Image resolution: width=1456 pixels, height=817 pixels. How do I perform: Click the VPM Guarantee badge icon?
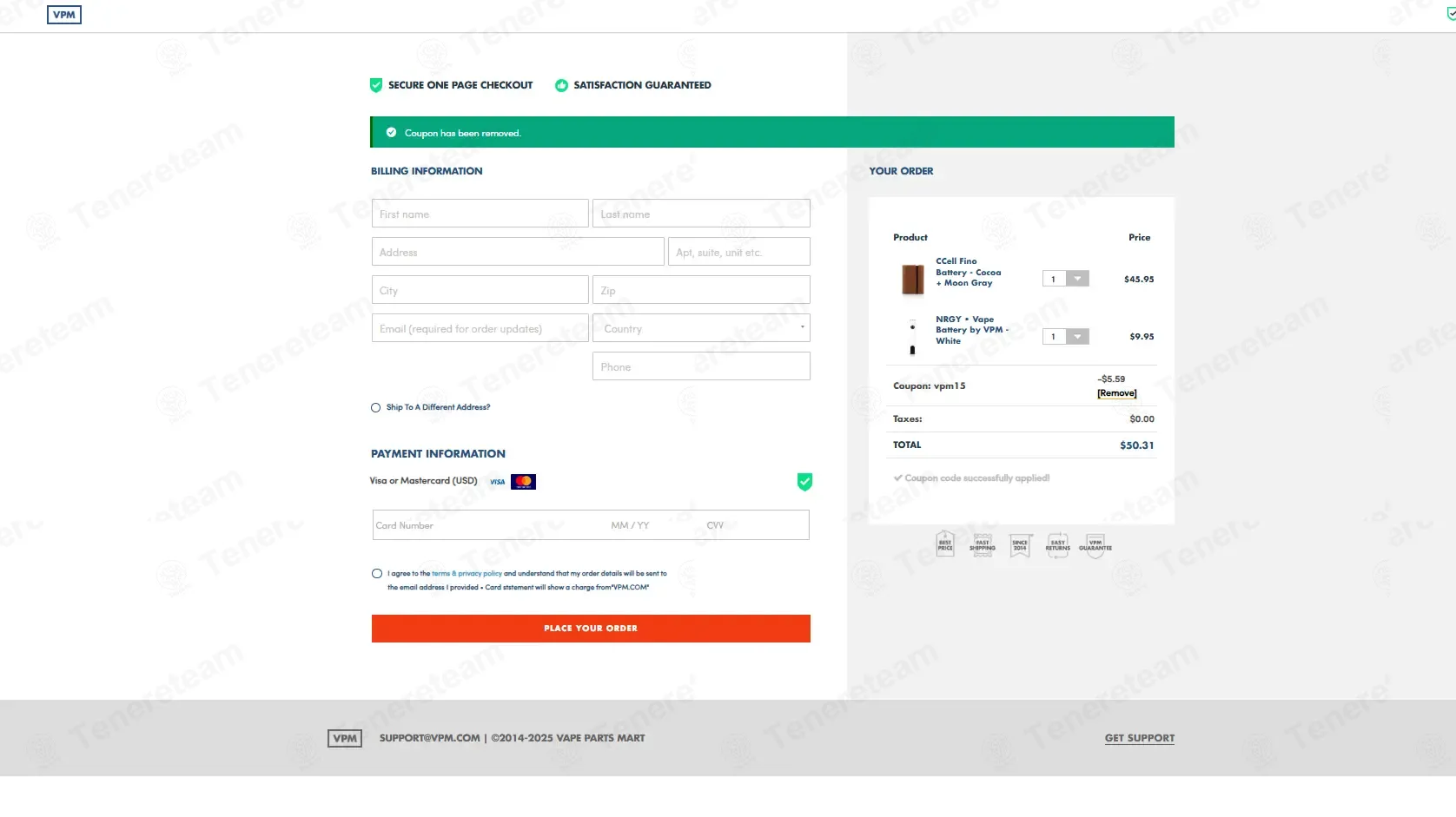1095,544
